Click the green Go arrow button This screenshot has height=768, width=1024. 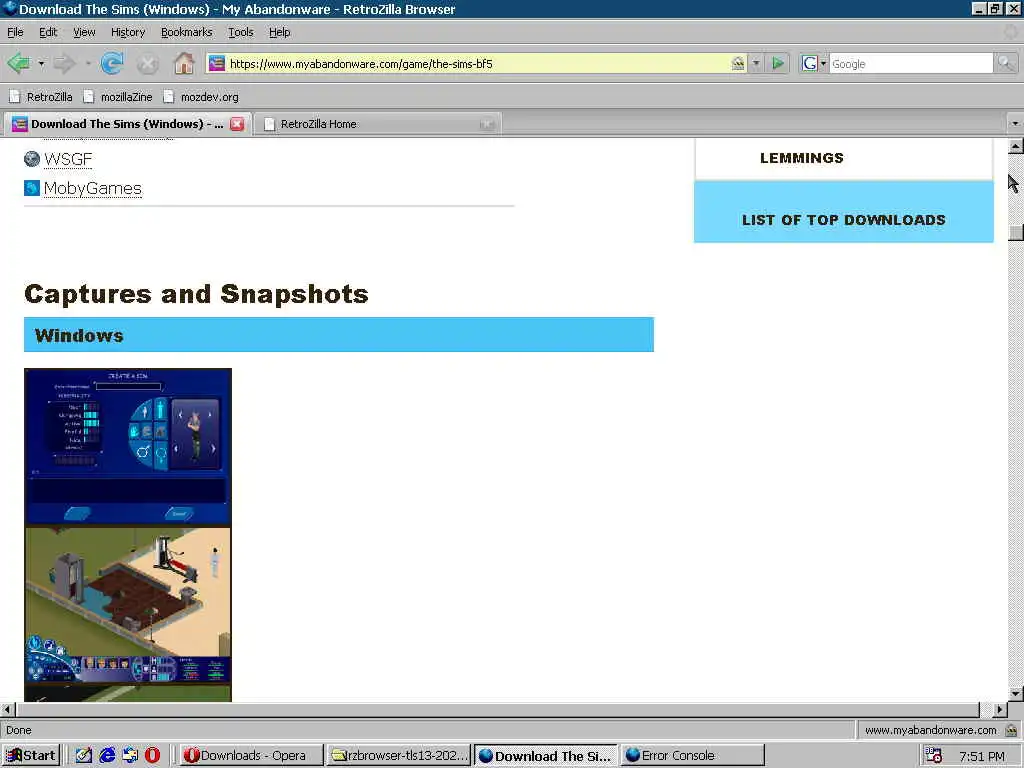778,63
